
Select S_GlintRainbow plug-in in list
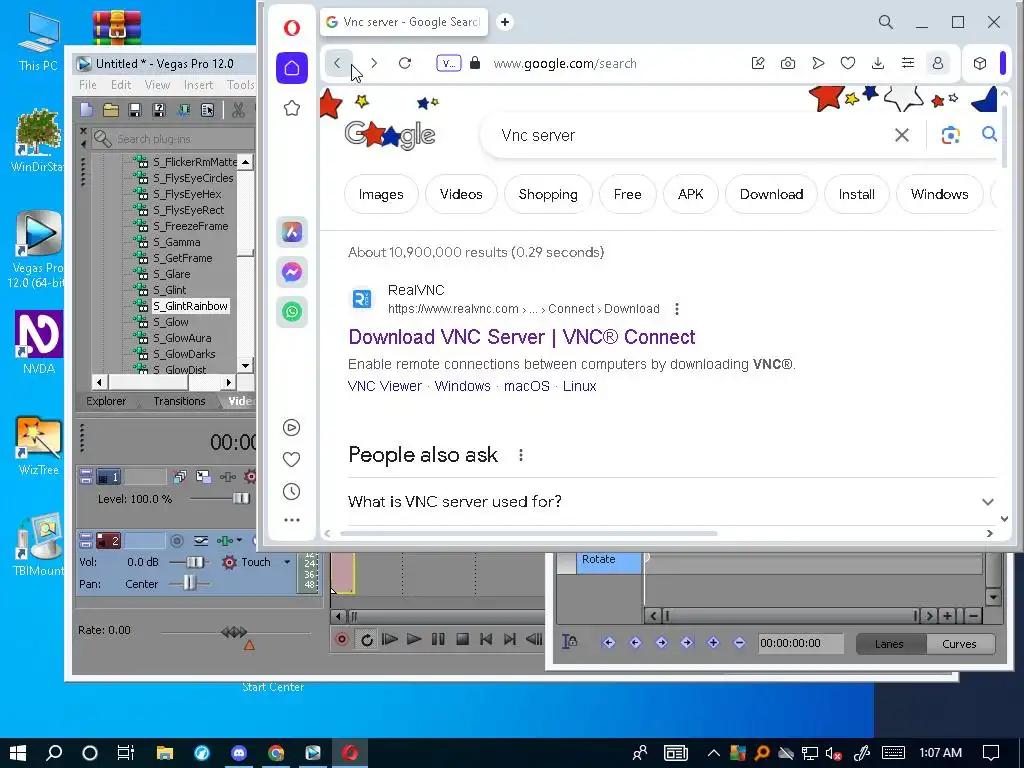191,306
